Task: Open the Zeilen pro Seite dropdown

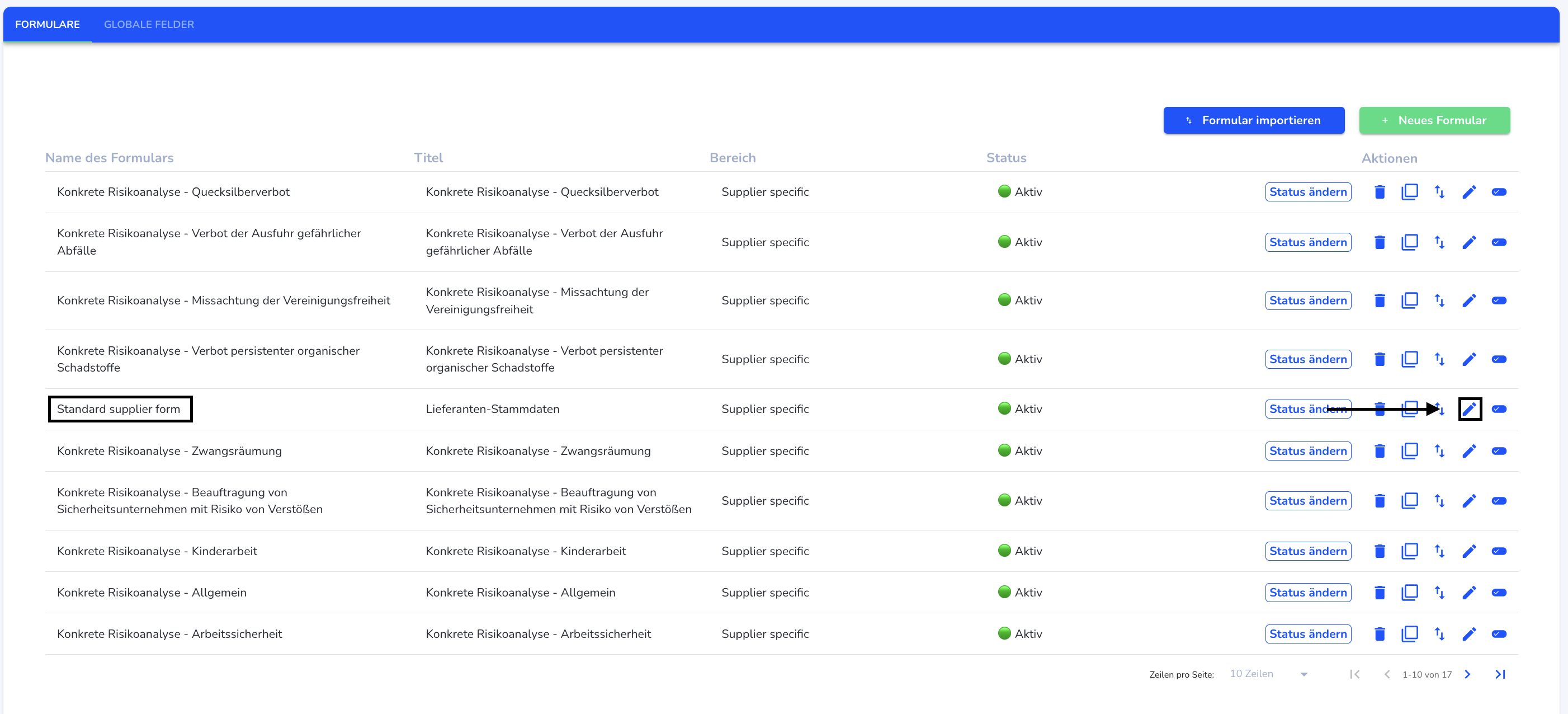Action: pyautogui.click(x=1268, y=674)
